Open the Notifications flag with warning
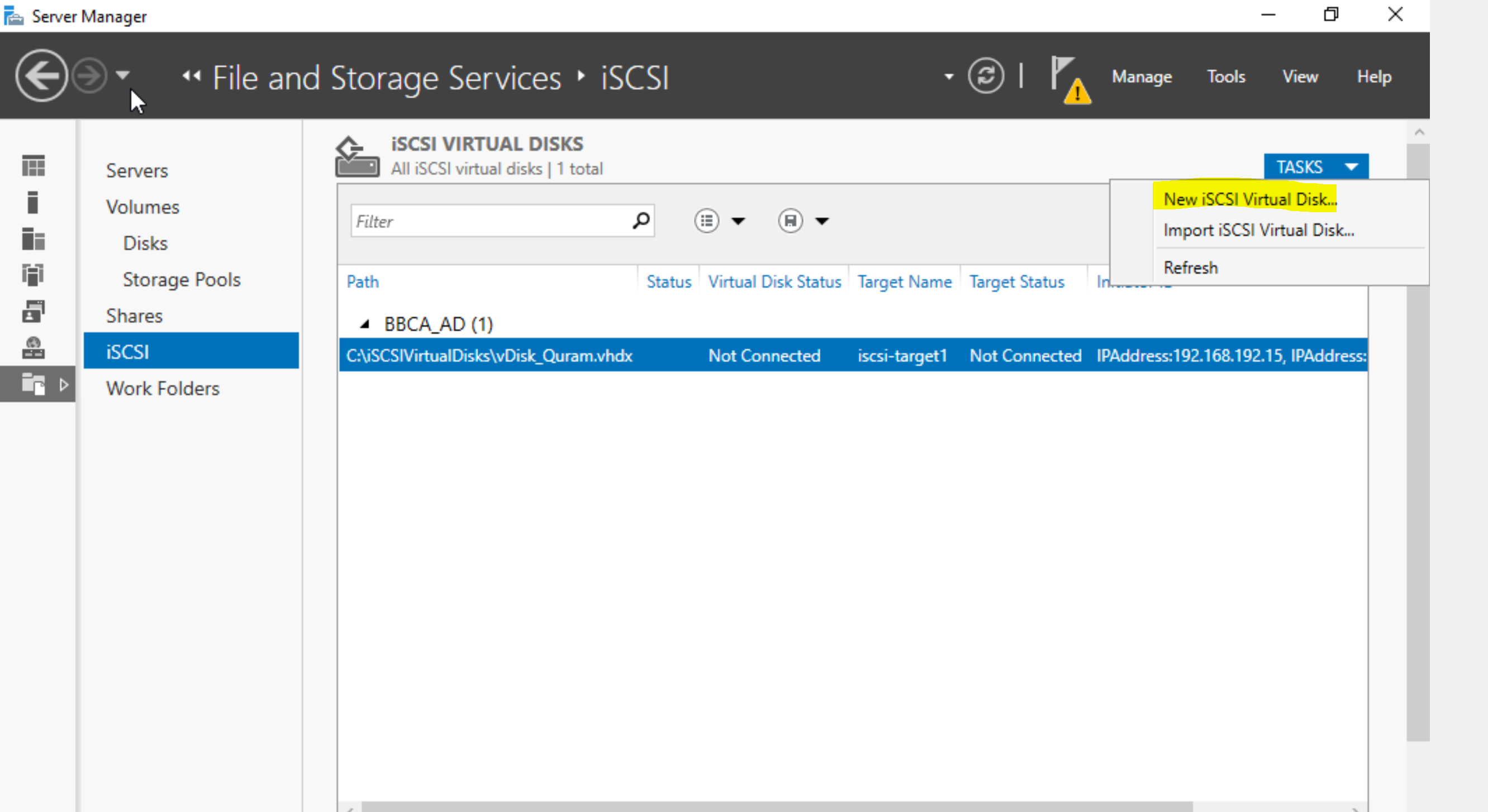This screenshot has width=1488, height=812. click(x=1070, y=79)
